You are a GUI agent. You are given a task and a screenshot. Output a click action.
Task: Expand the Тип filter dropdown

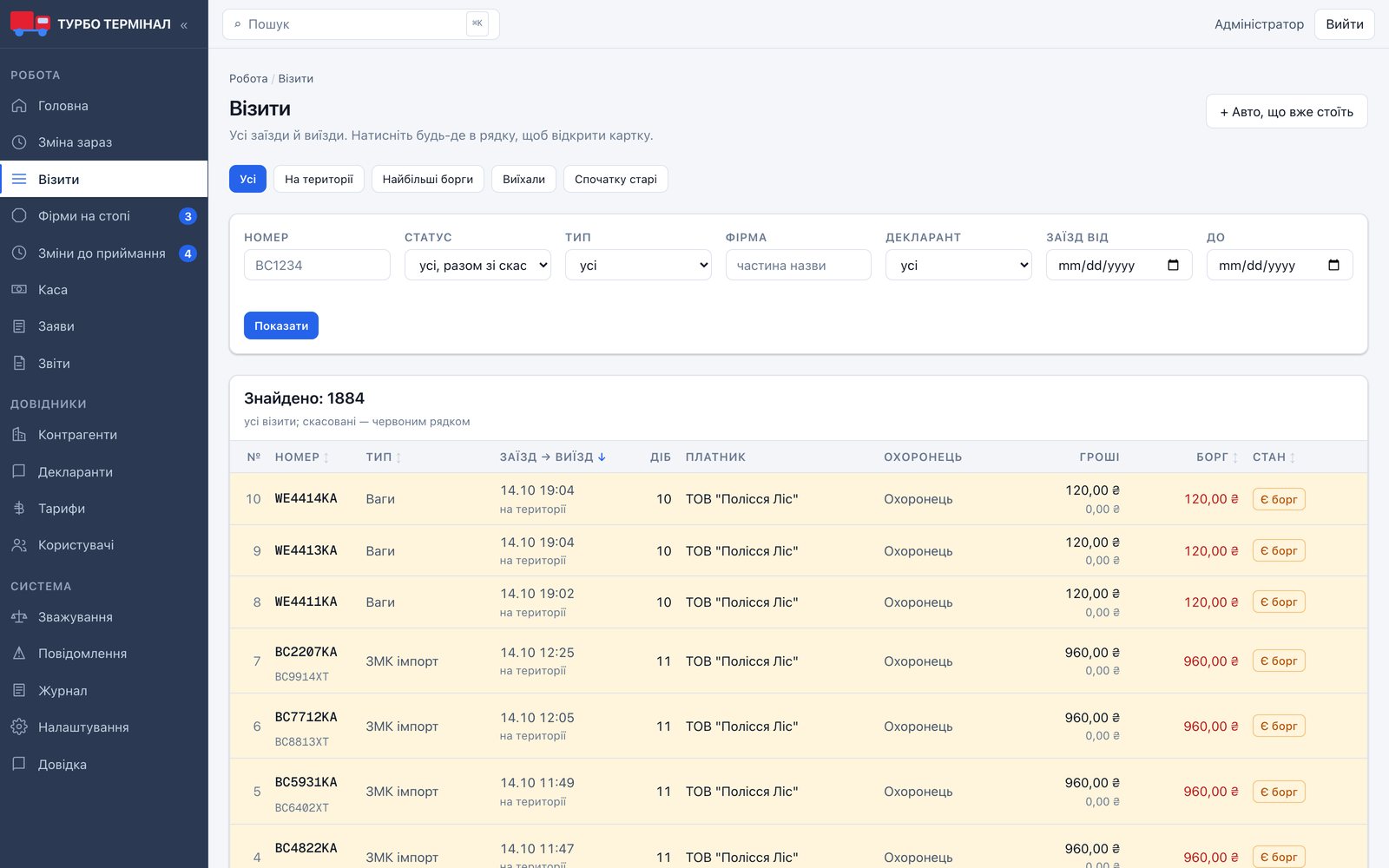pyautogui.click(x=638, y=265)
